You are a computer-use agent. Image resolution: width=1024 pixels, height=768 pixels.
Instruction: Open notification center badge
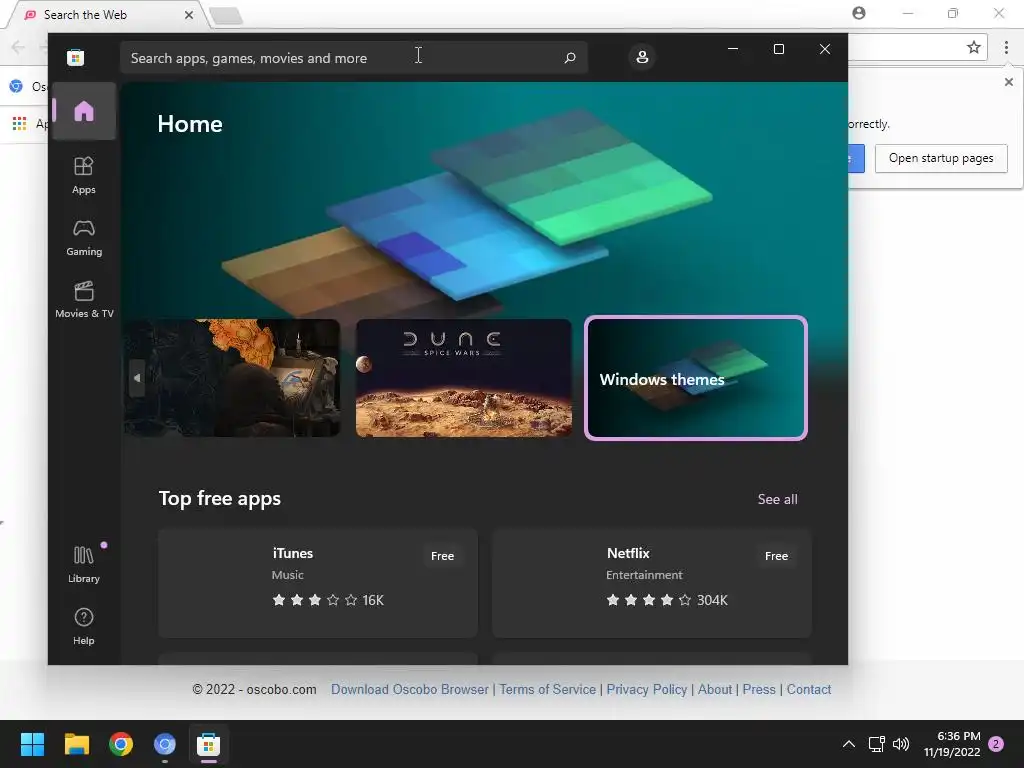click(996, 744)
